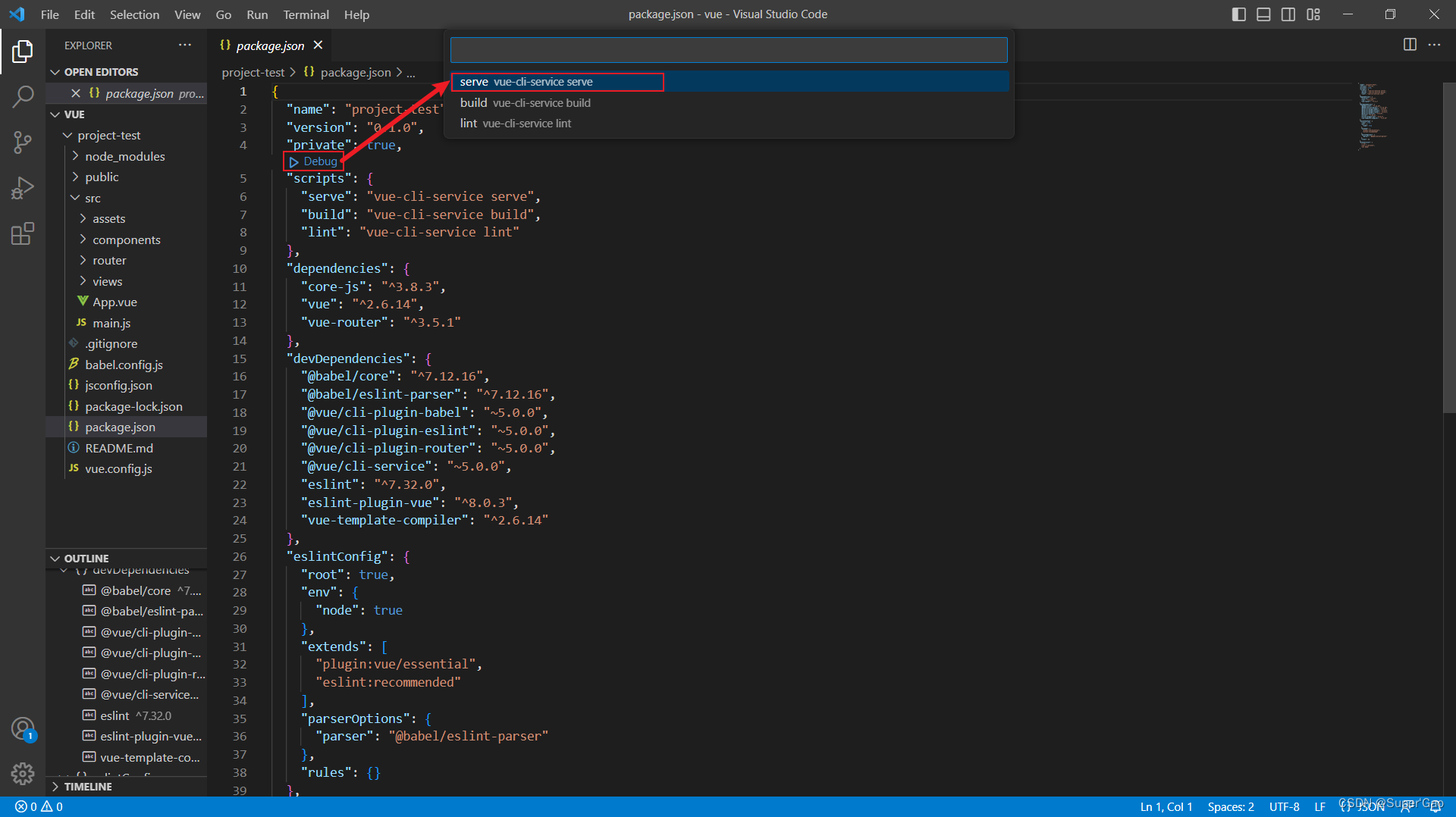This screenshot has width=1456, height=817.
Task: Click Ln 1, Col 1 status item
Action: click(1166, 806)
